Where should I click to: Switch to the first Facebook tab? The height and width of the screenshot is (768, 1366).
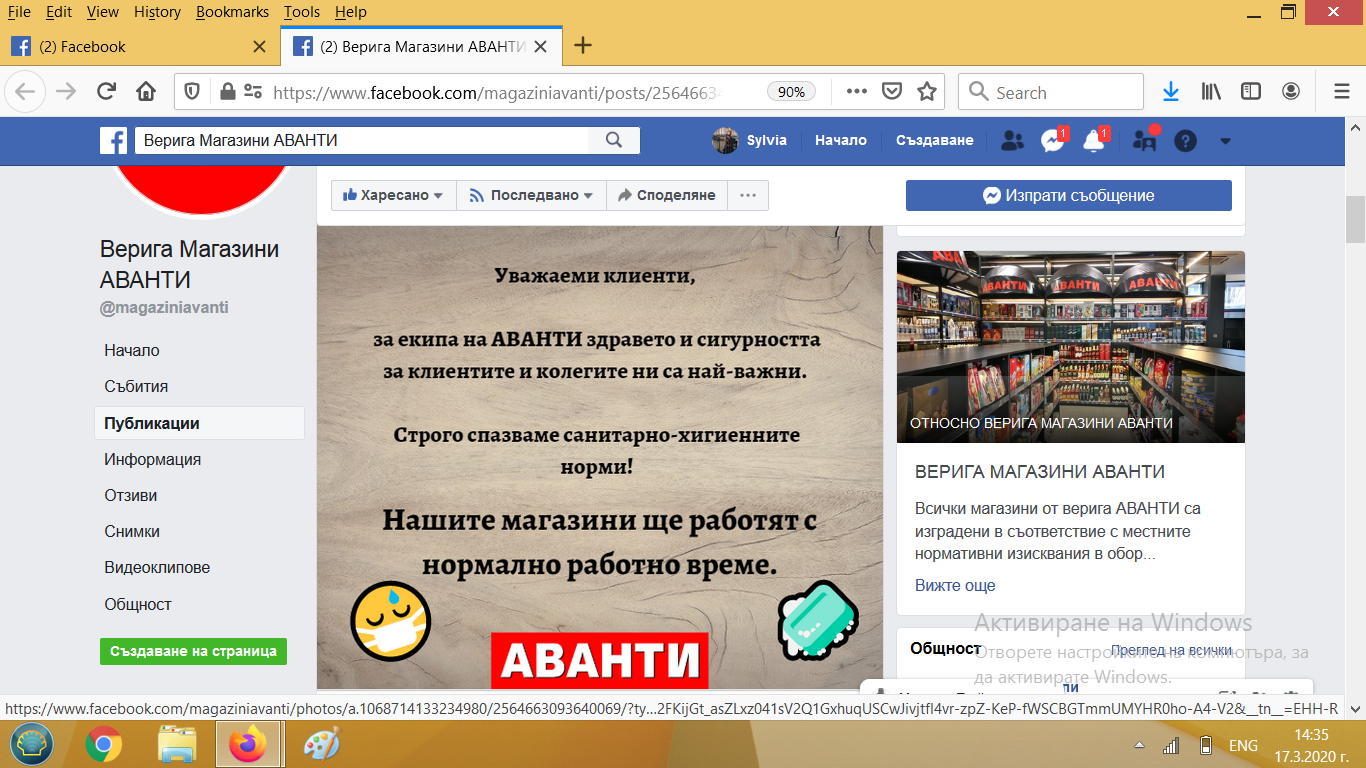pyautogui.click(x=140, y=46)
